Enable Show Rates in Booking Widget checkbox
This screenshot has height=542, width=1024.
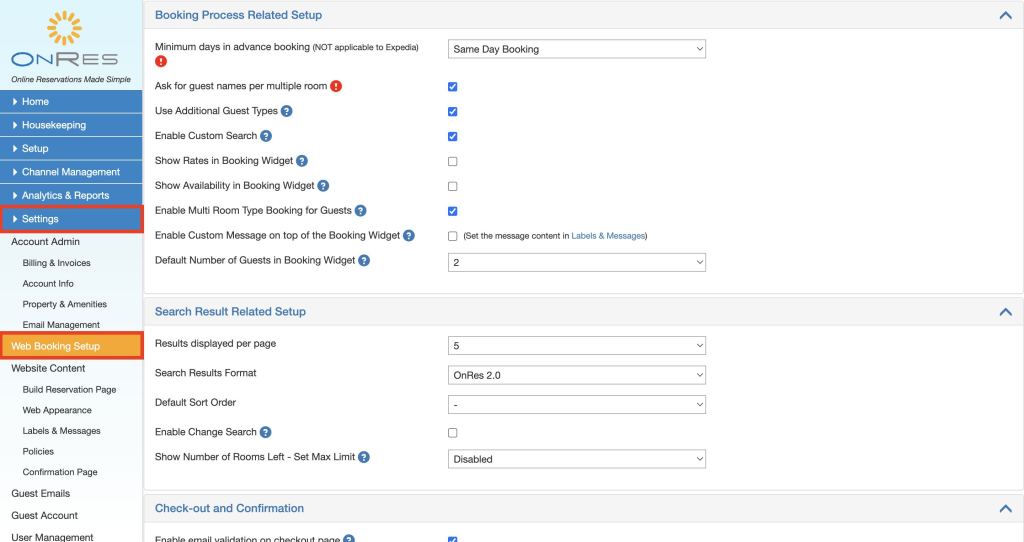coord(453,161)
